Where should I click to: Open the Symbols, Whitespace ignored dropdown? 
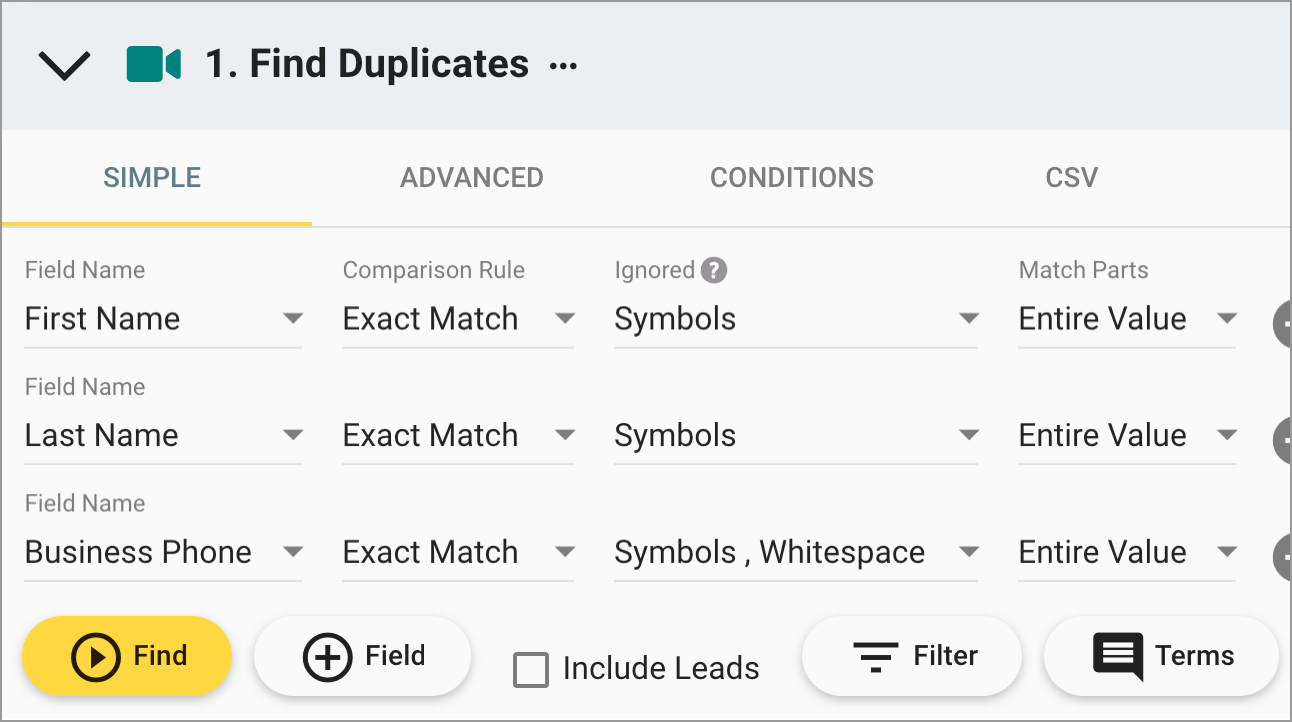click(x=969, y=552)
